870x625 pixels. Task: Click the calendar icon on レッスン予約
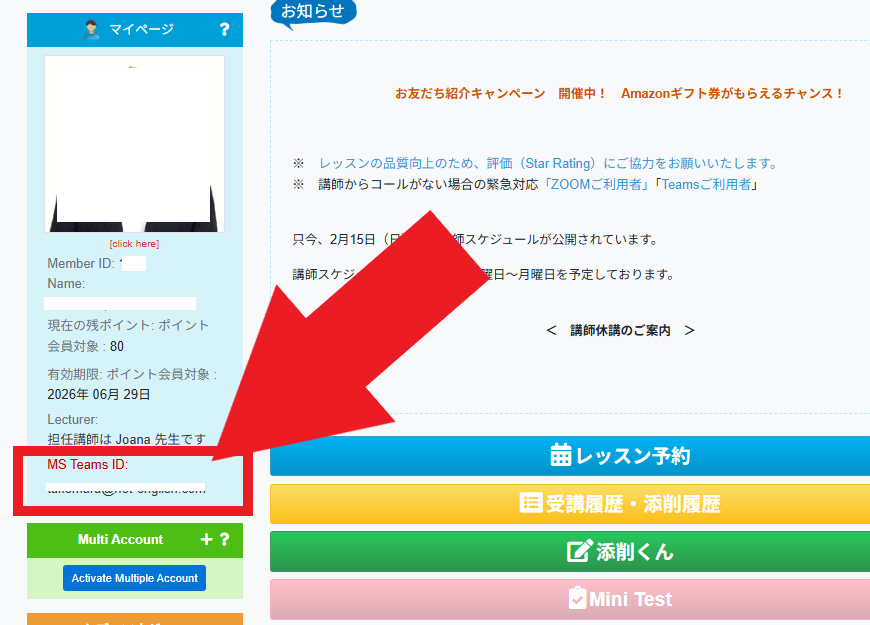(560, 456)
